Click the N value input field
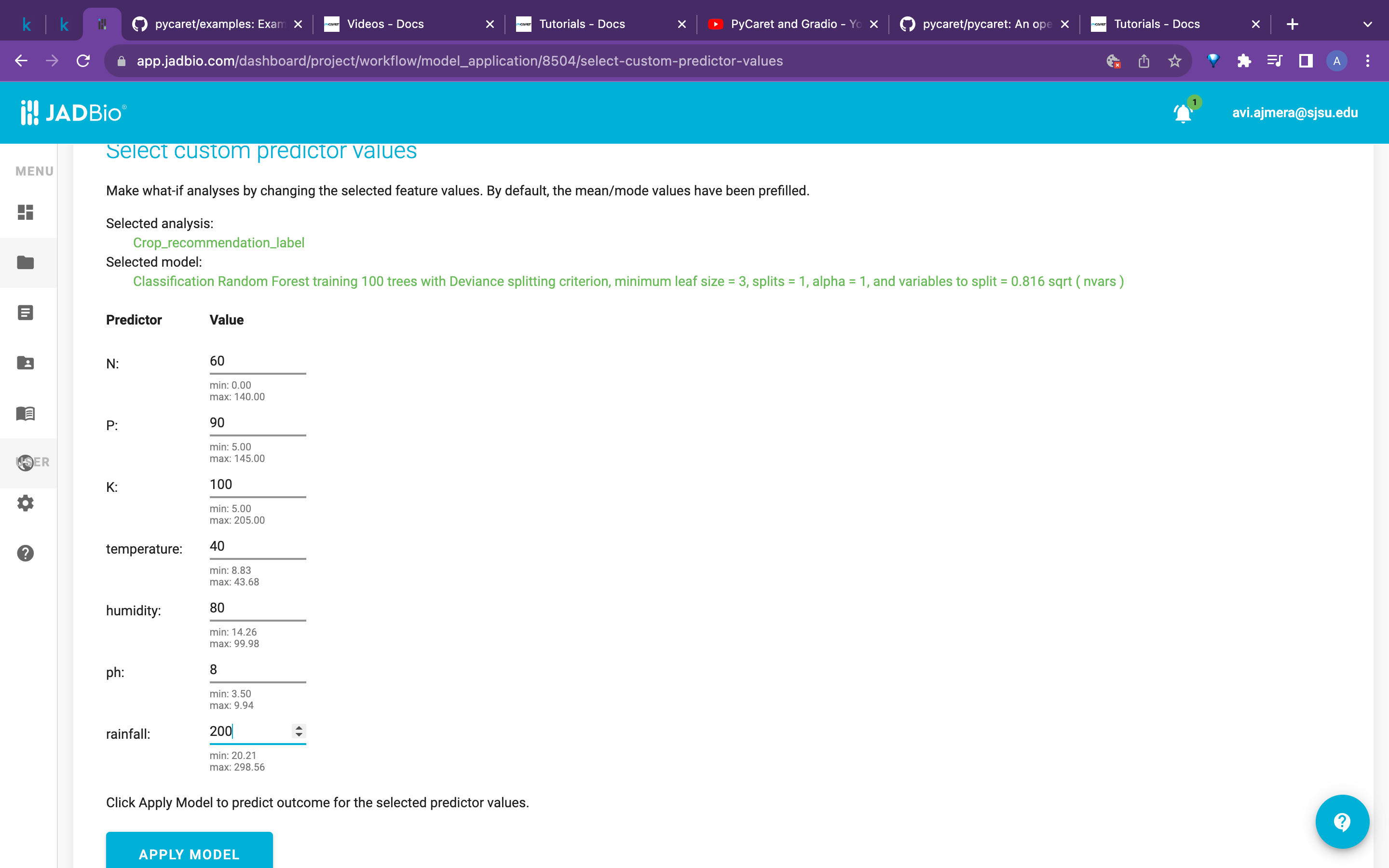Screen dimensions: 1389x868 point(257,361)
